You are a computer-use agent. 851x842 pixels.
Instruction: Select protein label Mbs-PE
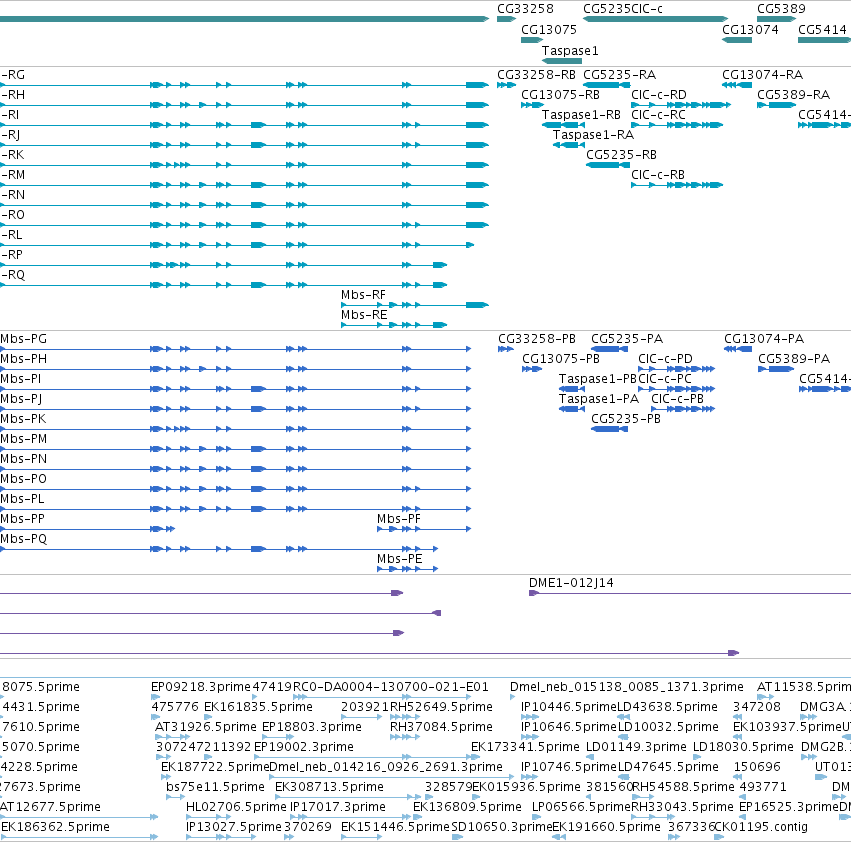(399, 559)
